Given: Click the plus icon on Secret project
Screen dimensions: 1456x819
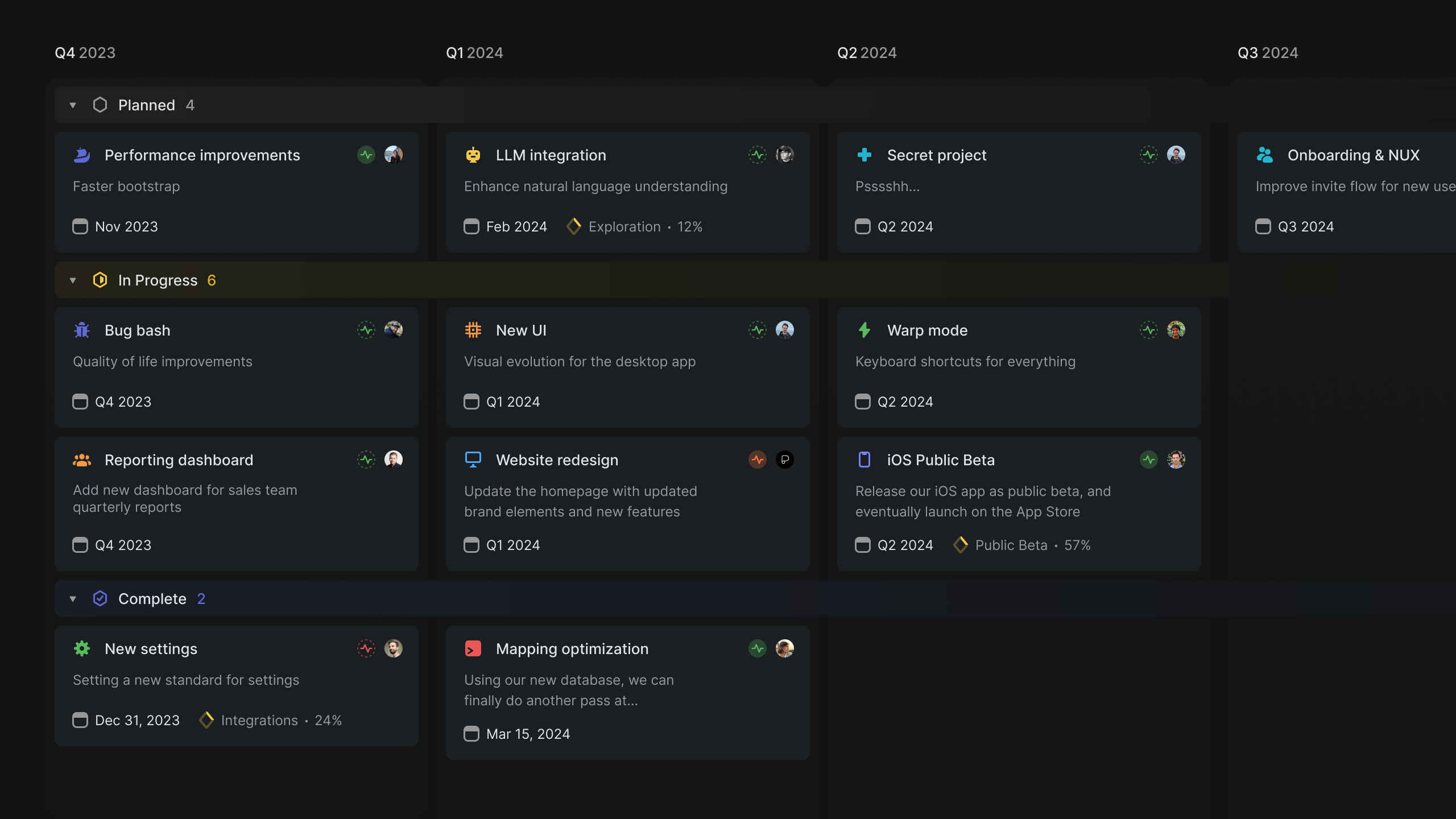Looking at the screenshot, I should 864,155.
